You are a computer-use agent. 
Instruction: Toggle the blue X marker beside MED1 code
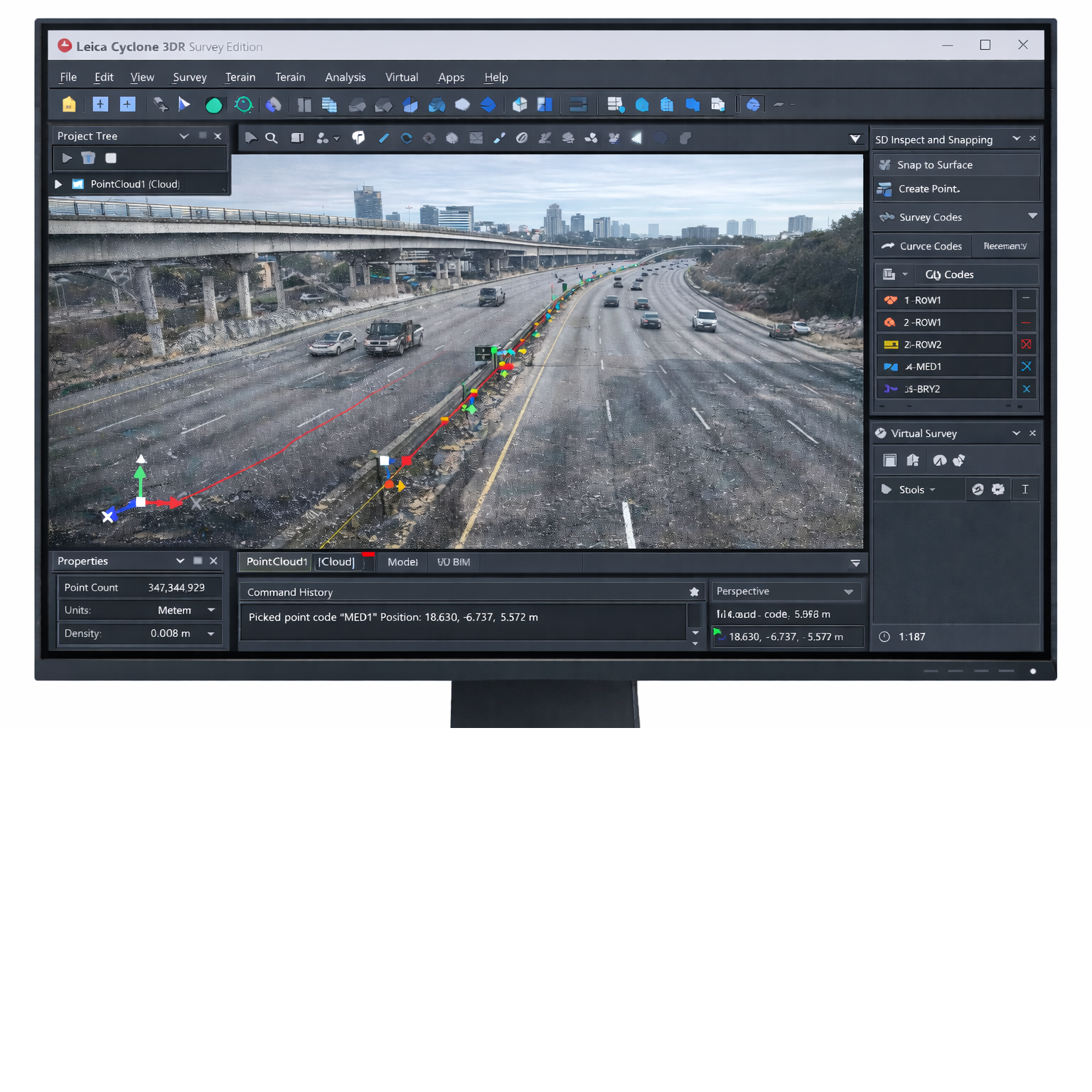[1026, 367]
